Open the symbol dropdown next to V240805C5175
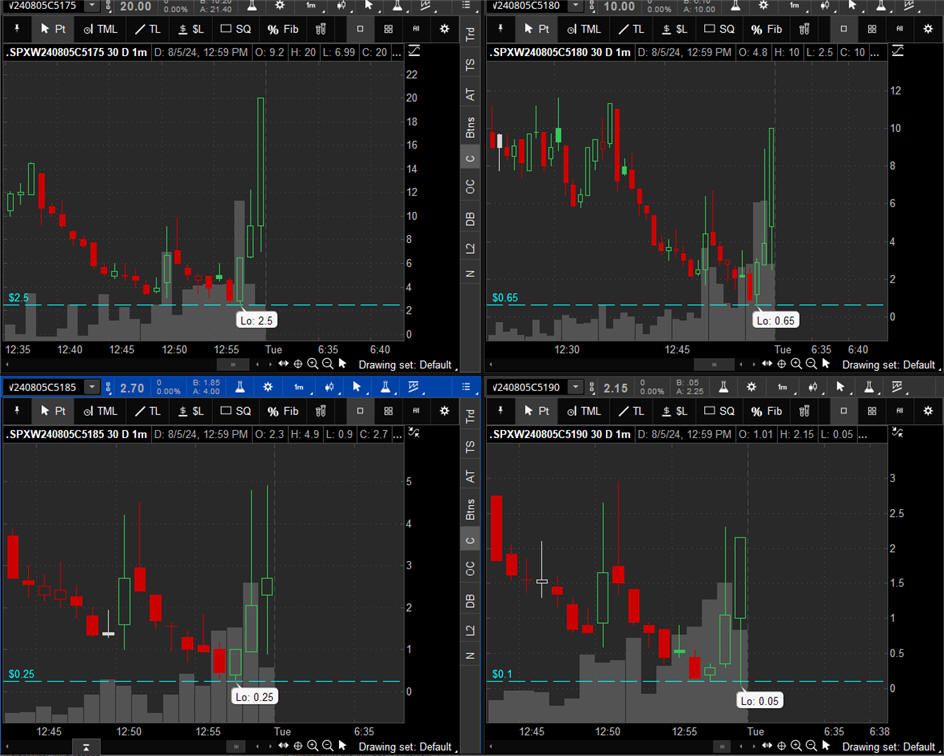The image size is (944, 756). tap(92, 6)
